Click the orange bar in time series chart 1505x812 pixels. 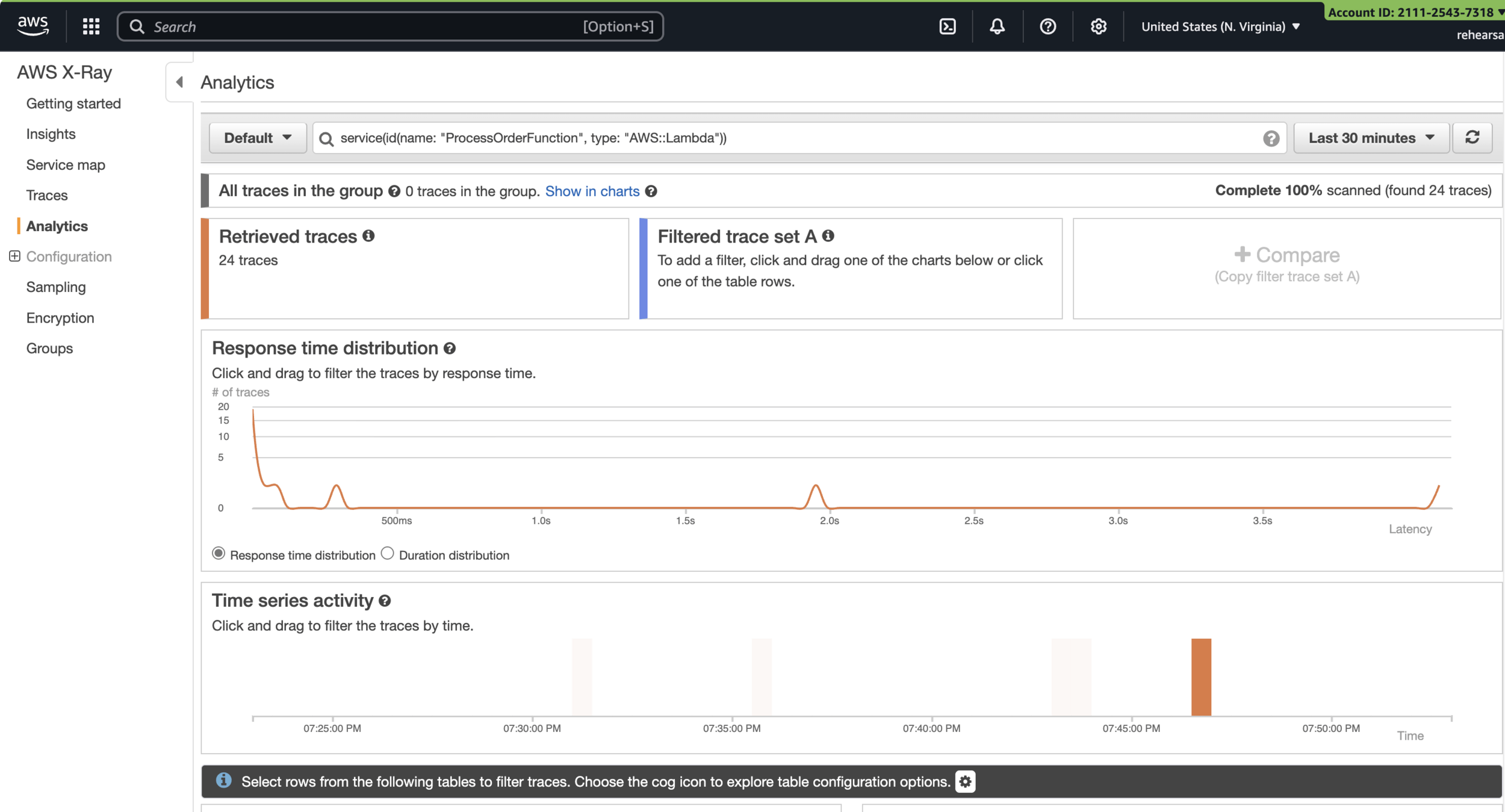[1200, 677]
